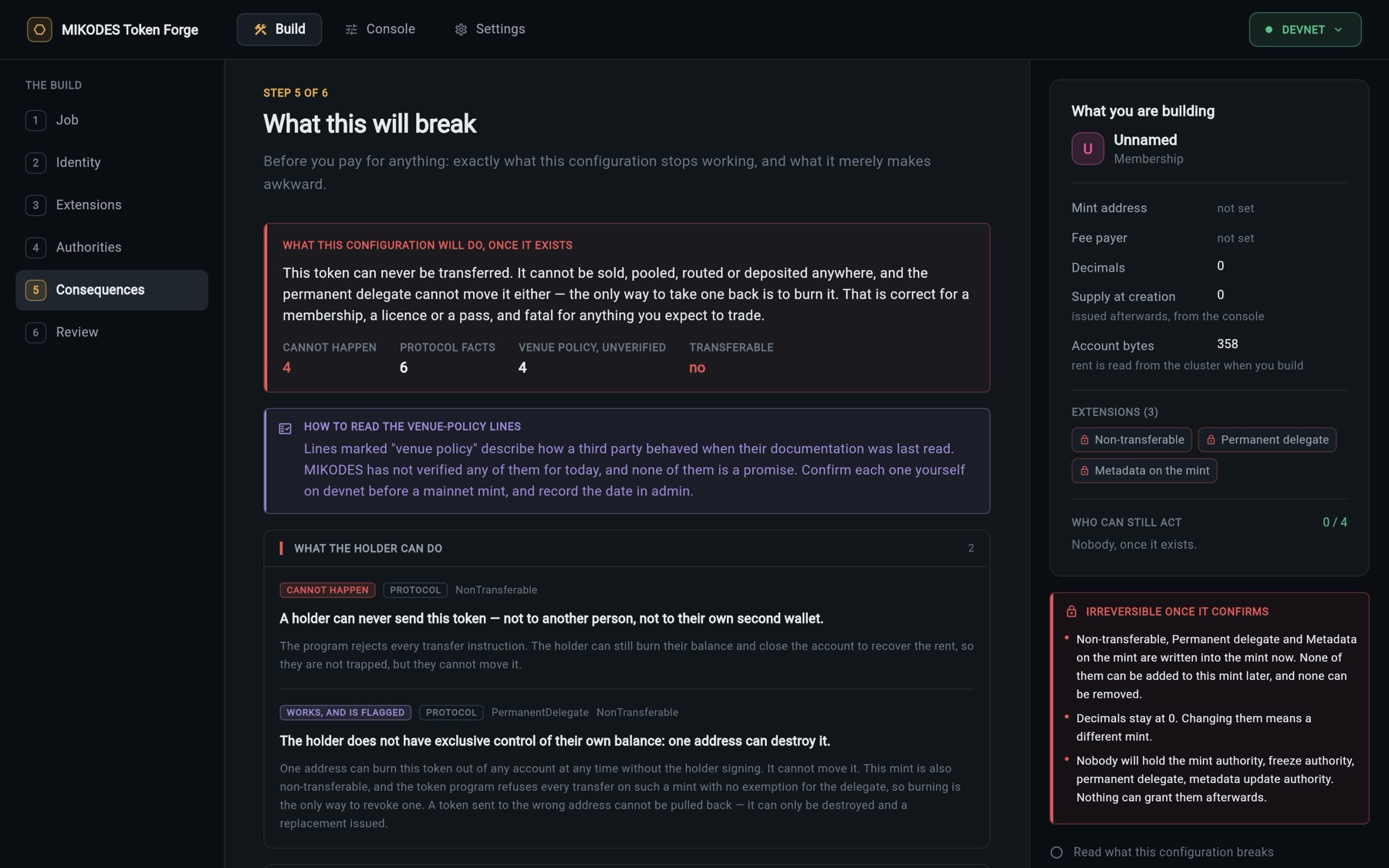Click the lock icon on Metadata on the mint
1389x868 pixels.
coord(1084,471)
